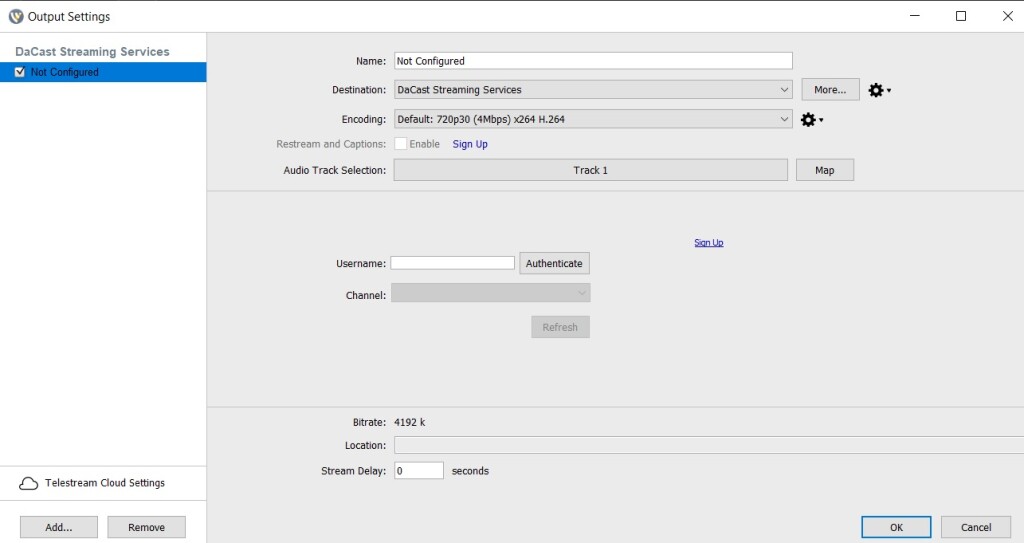The image size is (1024, 543).
Task: Click the Telestream Cloud Settings cloud icon
Action: tap(29, 484)
